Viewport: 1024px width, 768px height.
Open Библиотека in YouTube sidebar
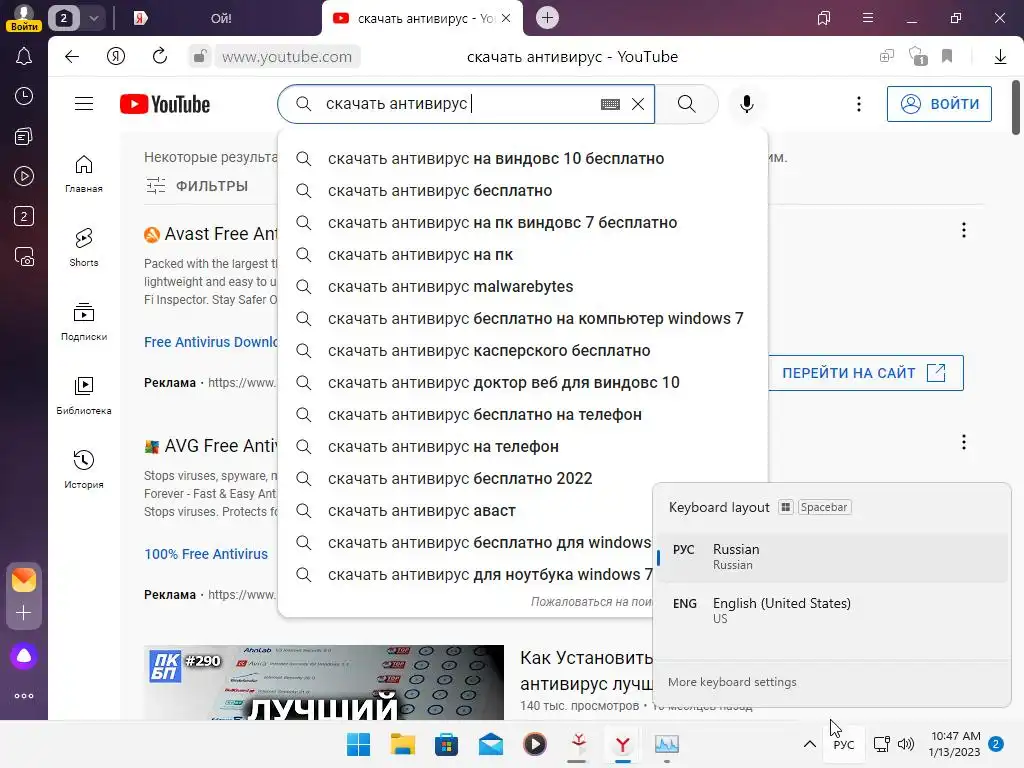point(84,396)
